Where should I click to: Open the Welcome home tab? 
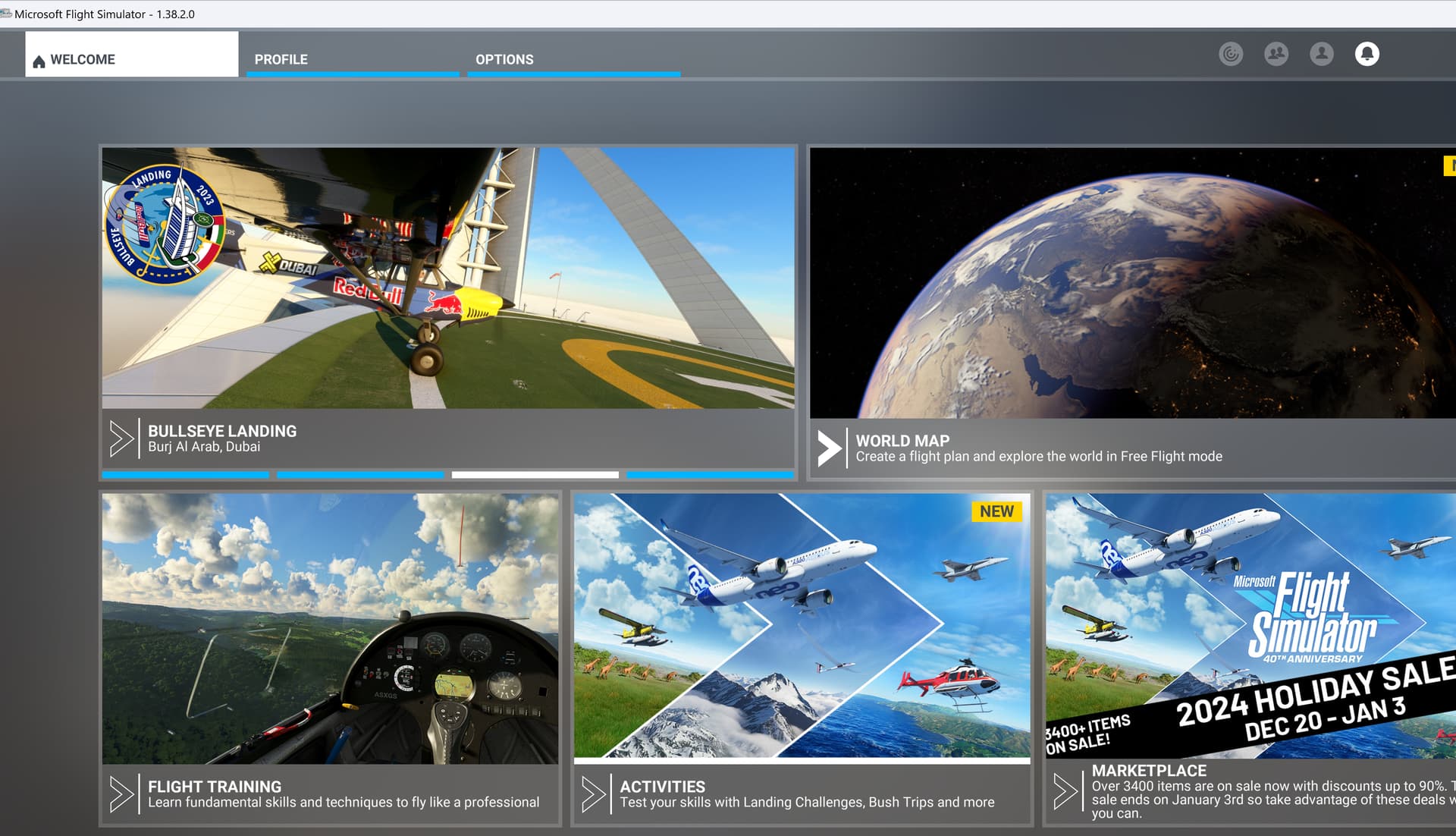(131, 55)
